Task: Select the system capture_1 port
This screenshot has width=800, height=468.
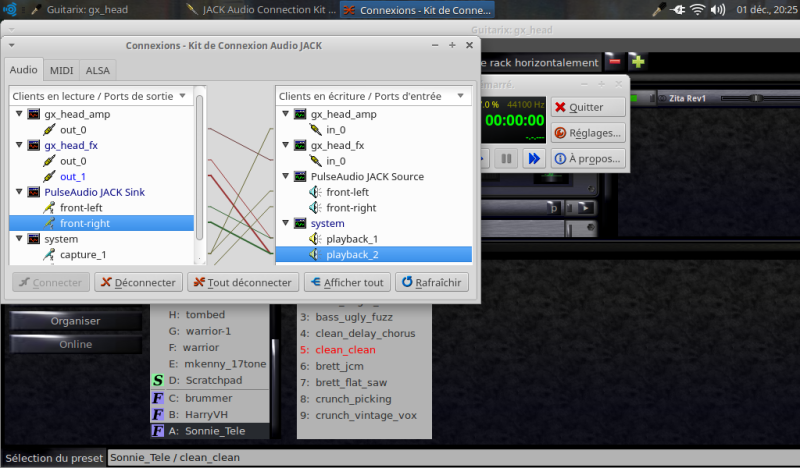Action: tap(83, 254)
